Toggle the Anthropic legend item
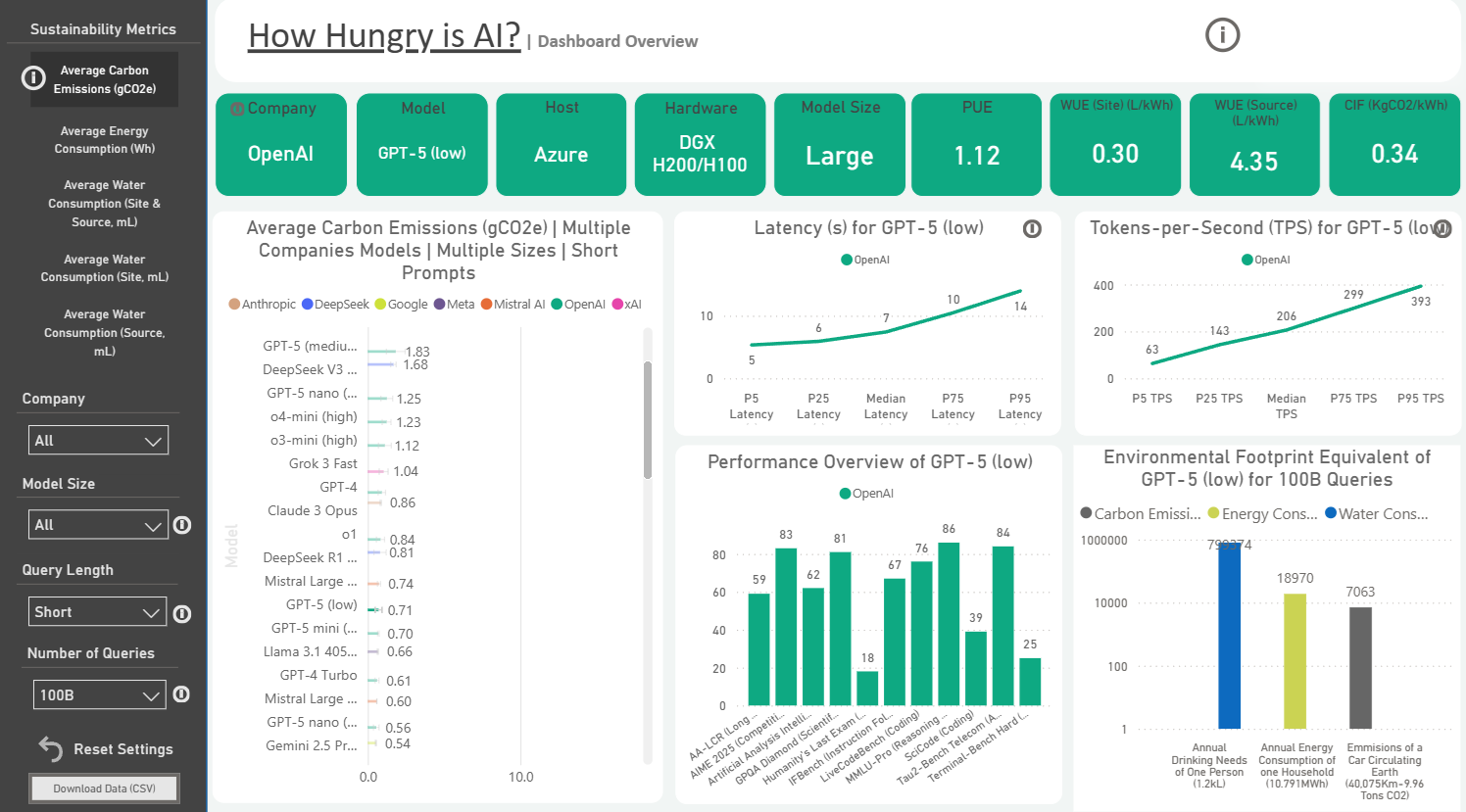Viewport: 1466px width, 812px height. (262, 305)
